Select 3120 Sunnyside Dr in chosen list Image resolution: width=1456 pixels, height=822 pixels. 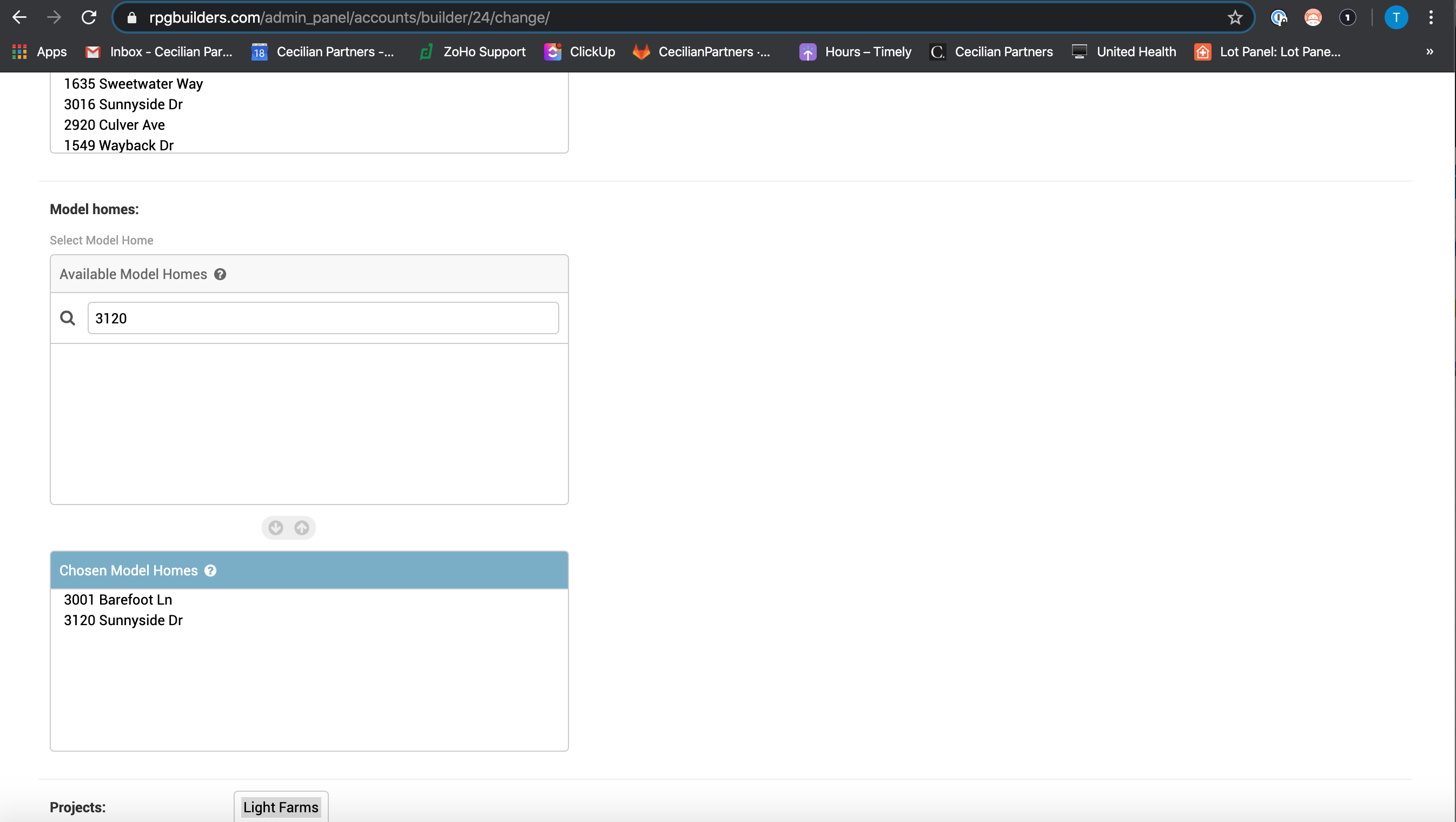[123, 620]
